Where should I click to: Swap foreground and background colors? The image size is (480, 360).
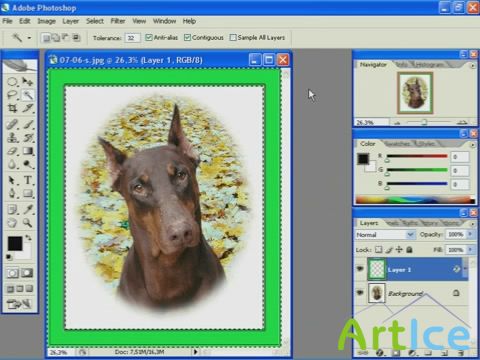pos(29,238)
